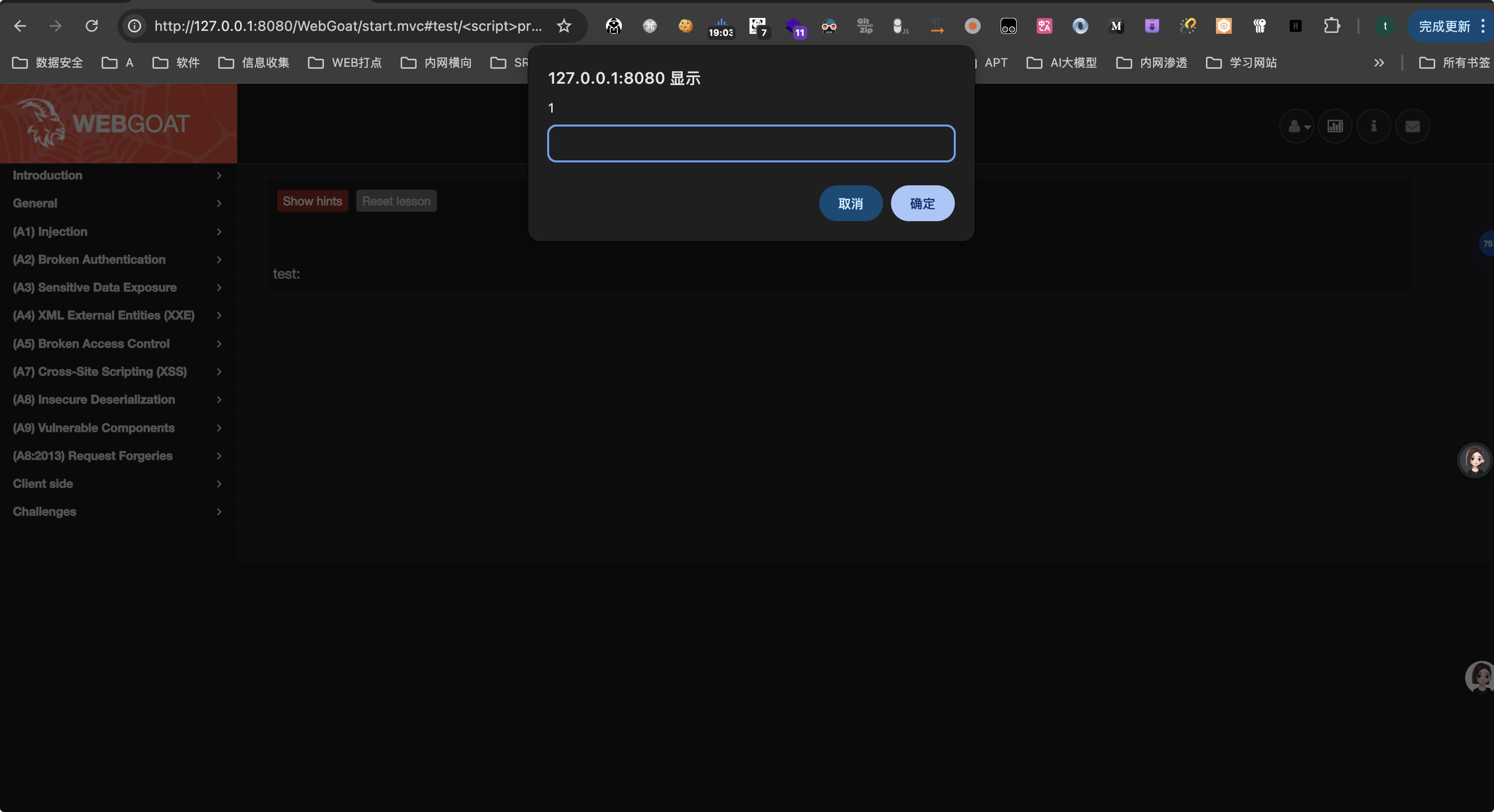Go back using the browser back arrow
Screen dimensions: 1494x812
(20, 26)
